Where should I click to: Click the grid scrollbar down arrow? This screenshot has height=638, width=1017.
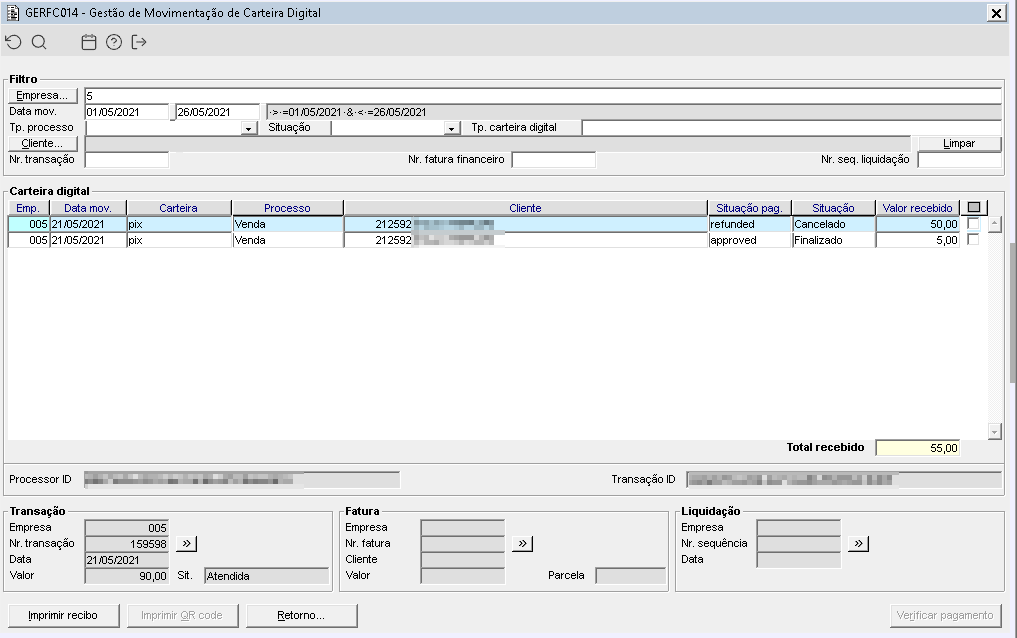(x=994, y=431)
